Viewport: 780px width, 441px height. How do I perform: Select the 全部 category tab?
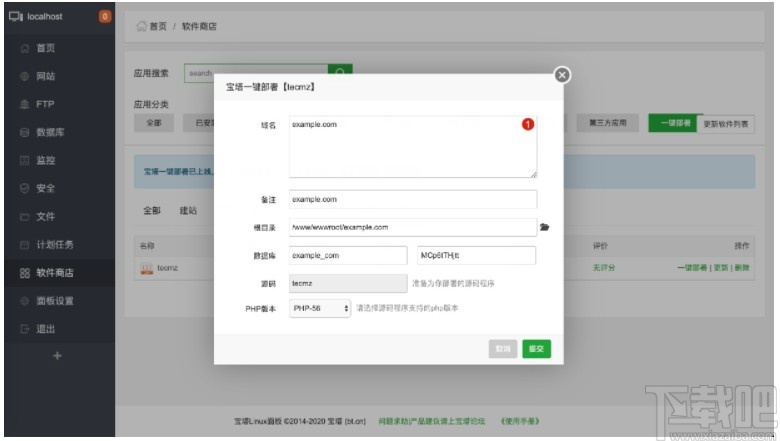tap(154, 123)
